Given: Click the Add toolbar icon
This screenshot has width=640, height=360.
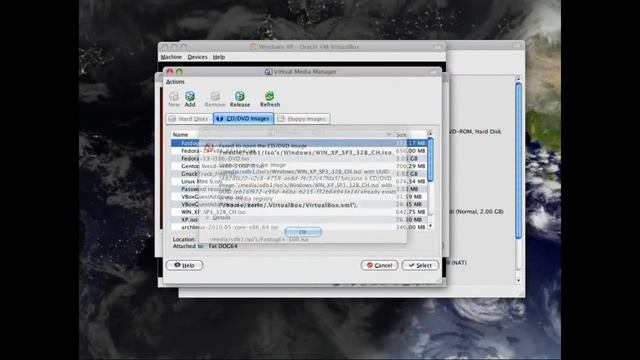Looking at the screenshot, I should click(x=190, y=99).
